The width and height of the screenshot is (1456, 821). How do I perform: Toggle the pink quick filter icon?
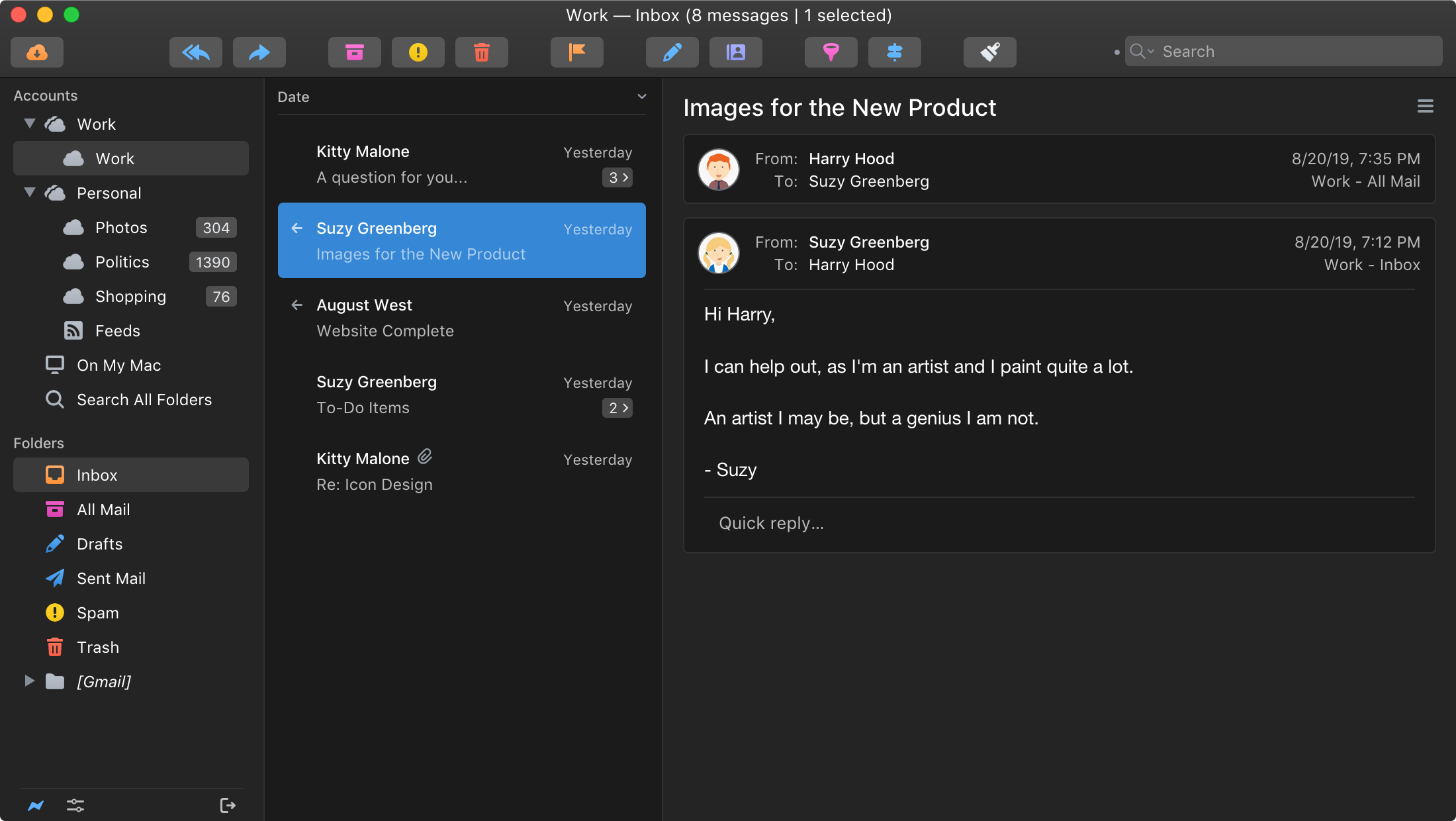pos(831,52)
